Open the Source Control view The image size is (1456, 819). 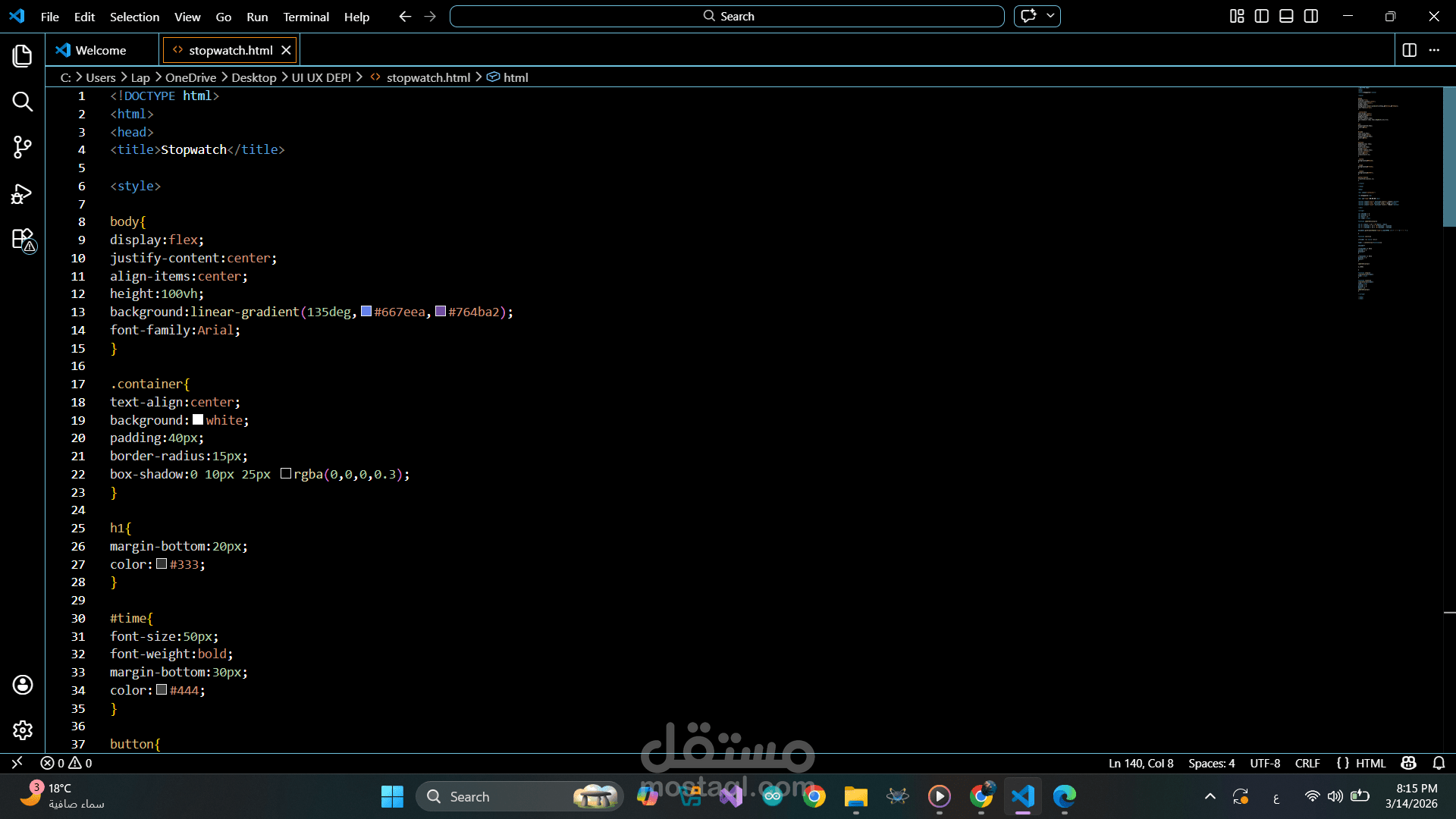pyautogui.click(x=22, y=147)
